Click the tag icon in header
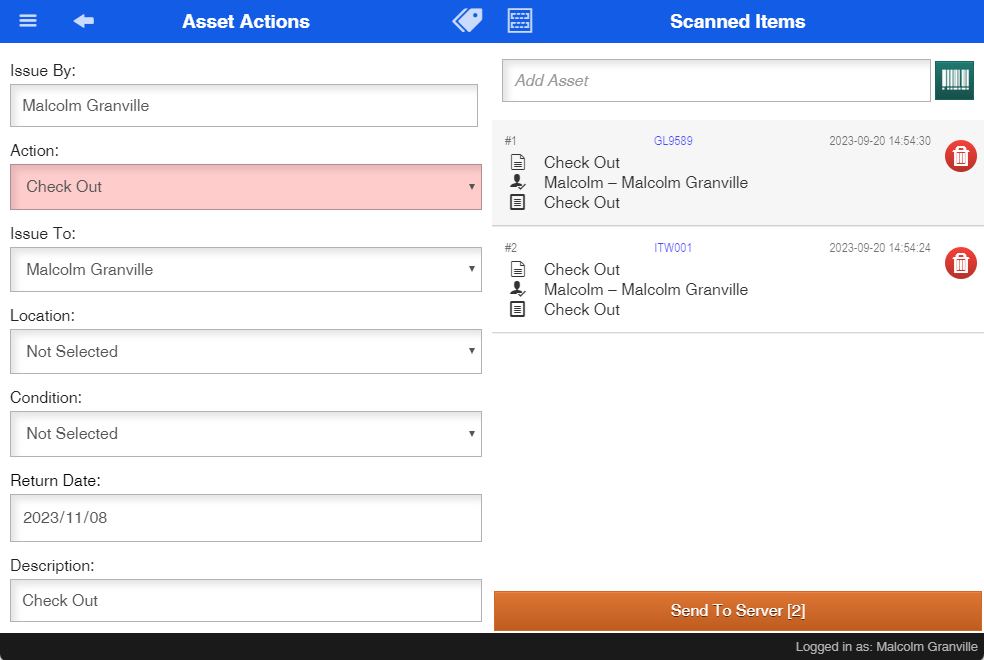Image resolution: width=984 pixels, height=660 pixels. 467,21
